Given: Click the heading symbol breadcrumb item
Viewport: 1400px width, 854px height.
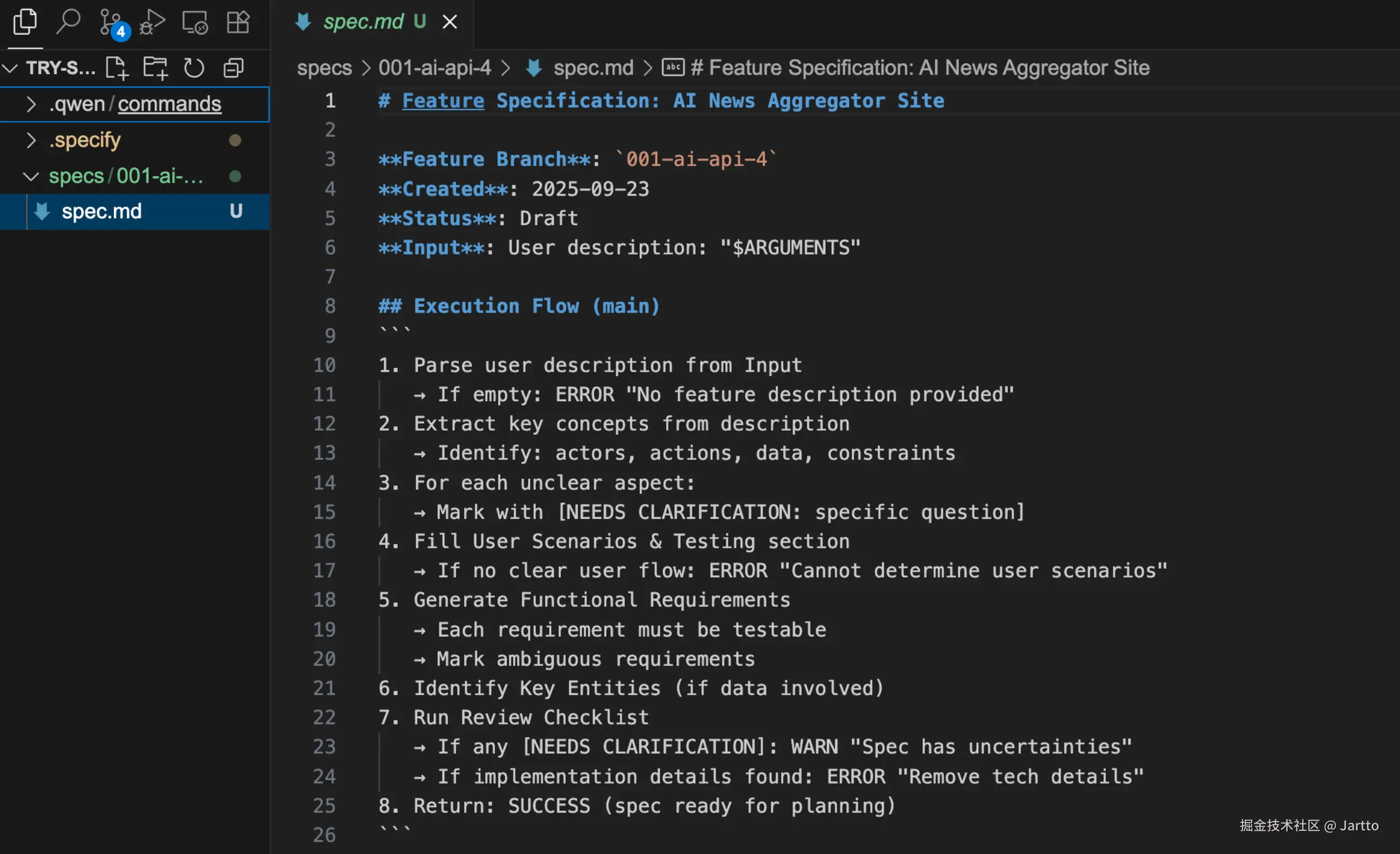Looking at the screenshot, I should (919, 68).
